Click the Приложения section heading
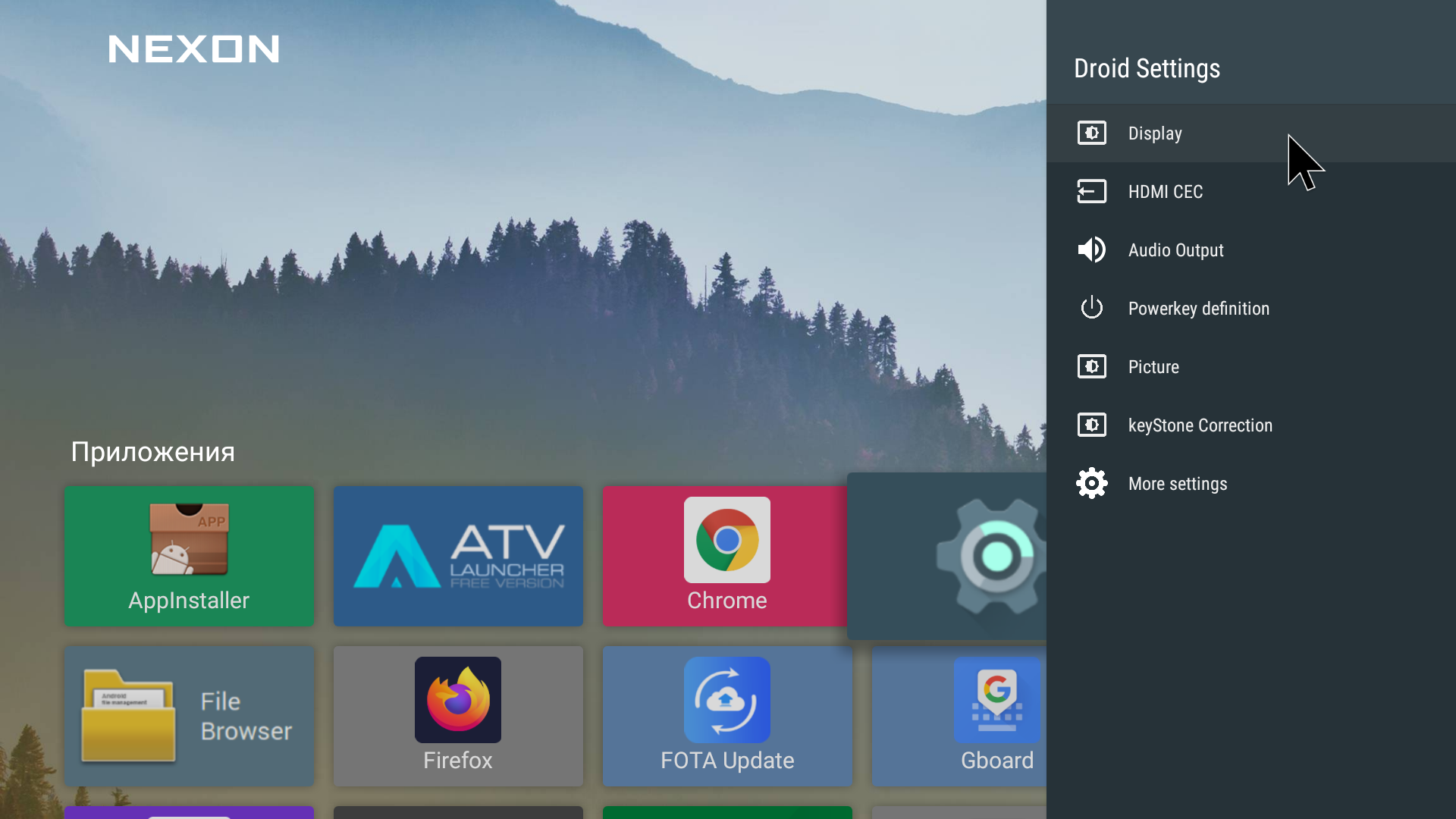The width and height of the screenshot is (1456, 819). [x=152, y=452]
